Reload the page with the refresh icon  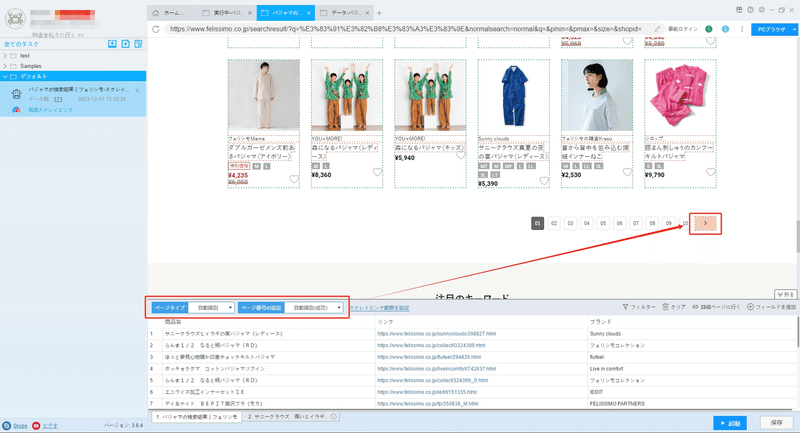pyautogui.click(x=156, y=29)
